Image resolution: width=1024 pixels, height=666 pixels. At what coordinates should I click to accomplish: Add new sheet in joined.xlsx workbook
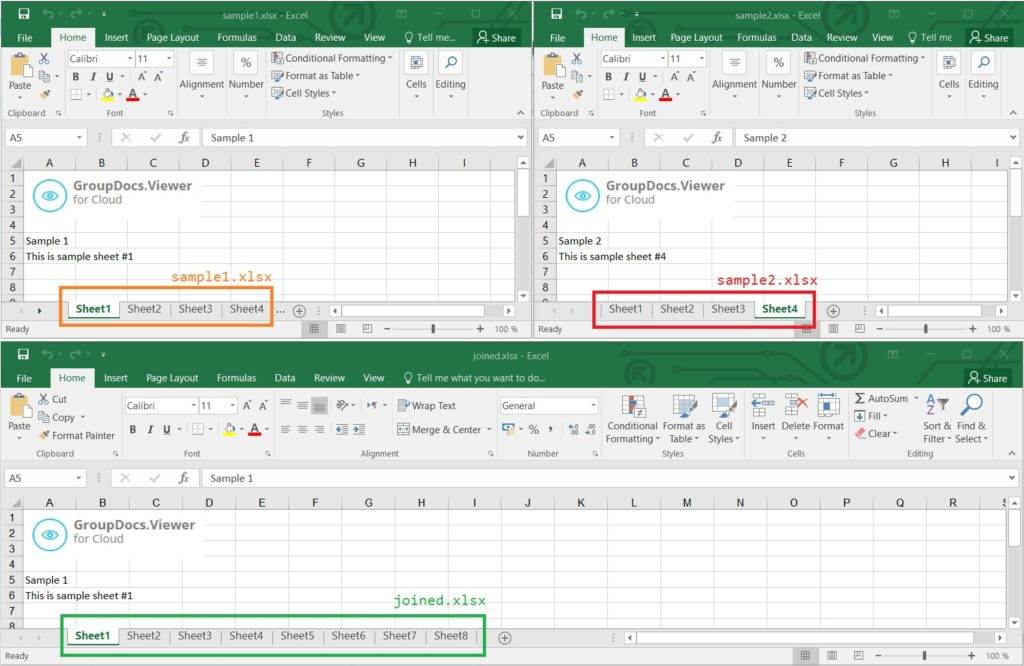point(505,637)
